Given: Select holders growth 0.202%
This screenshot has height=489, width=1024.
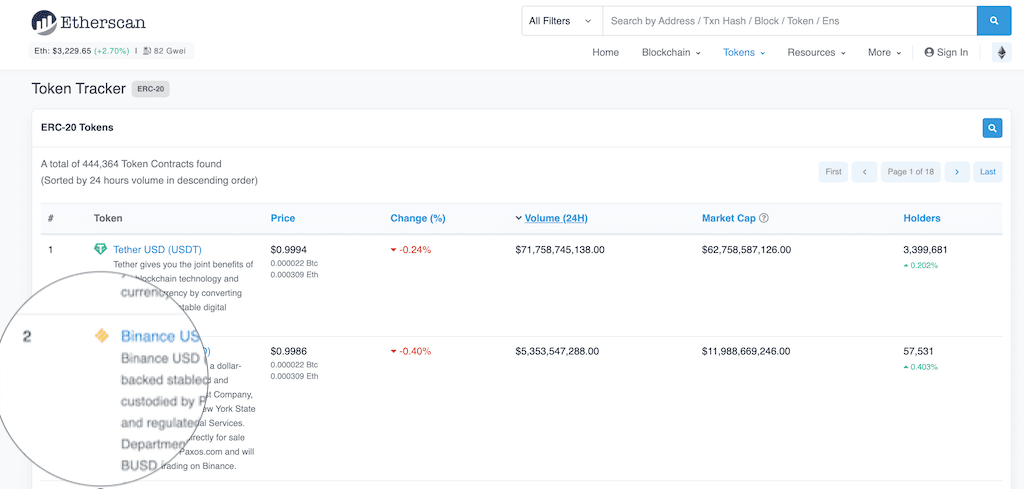Looking at the screenshot, I should 920,265.
